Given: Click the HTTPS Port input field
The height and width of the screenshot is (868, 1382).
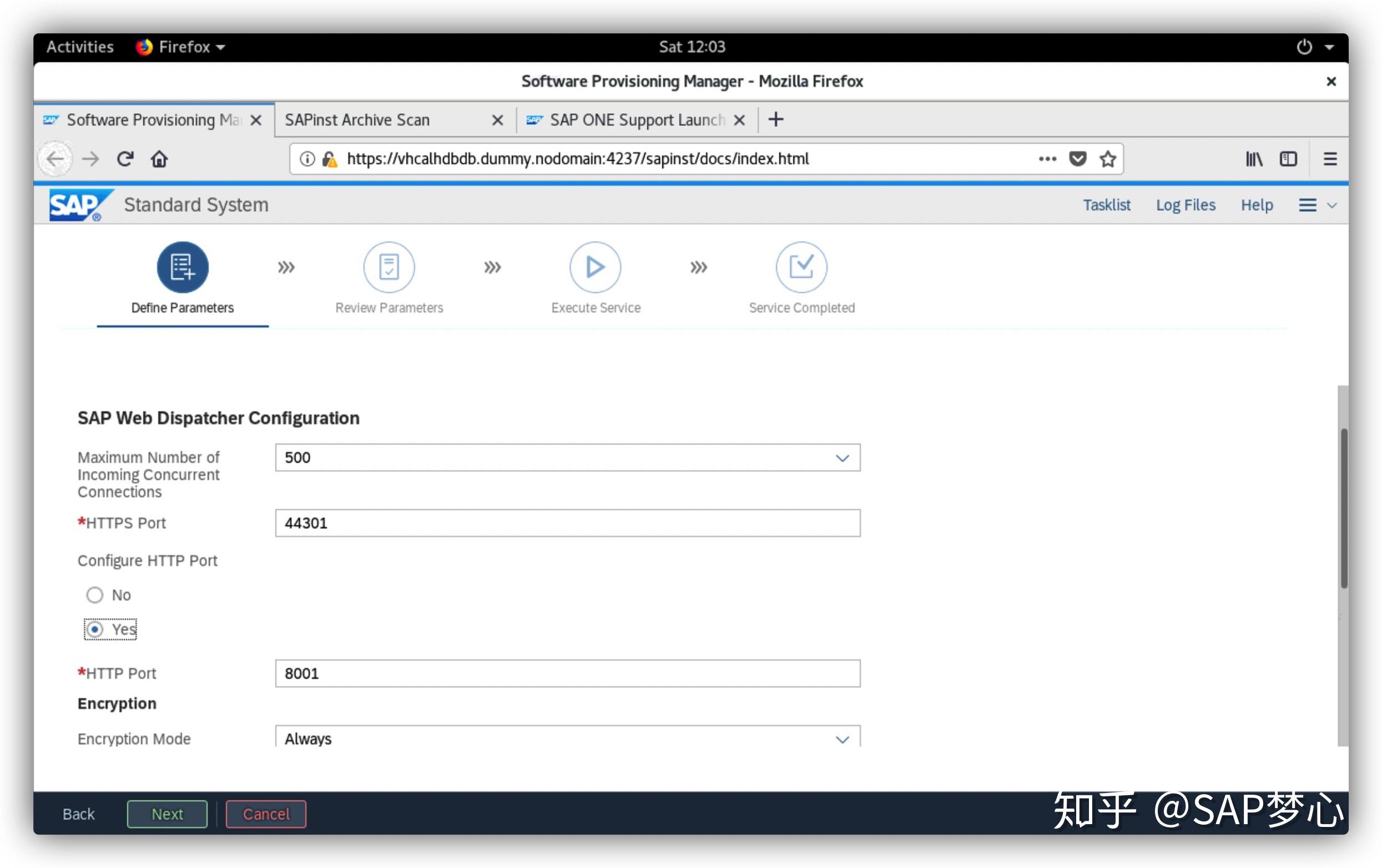Looking at the screenshot, I should point(568,523).
